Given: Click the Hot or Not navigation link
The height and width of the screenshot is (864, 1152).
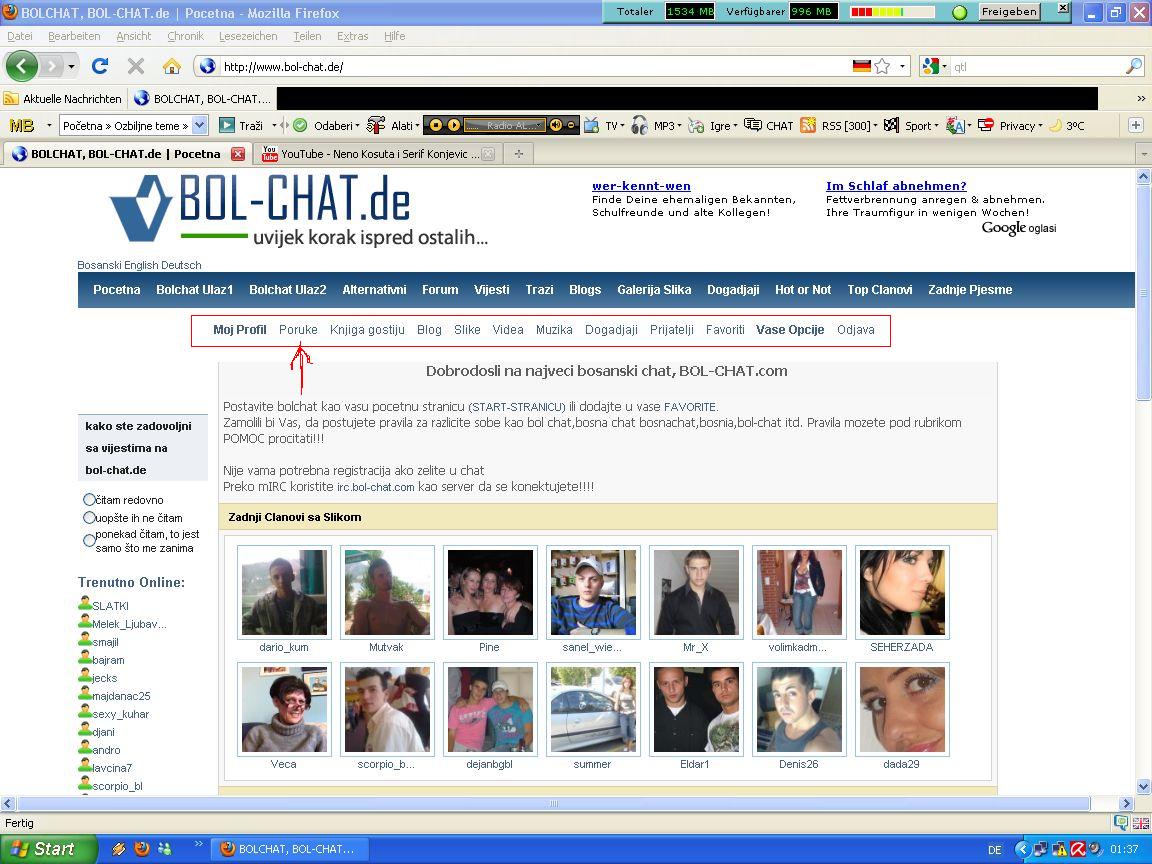Looking at the screenshot, I should point(802,290).
